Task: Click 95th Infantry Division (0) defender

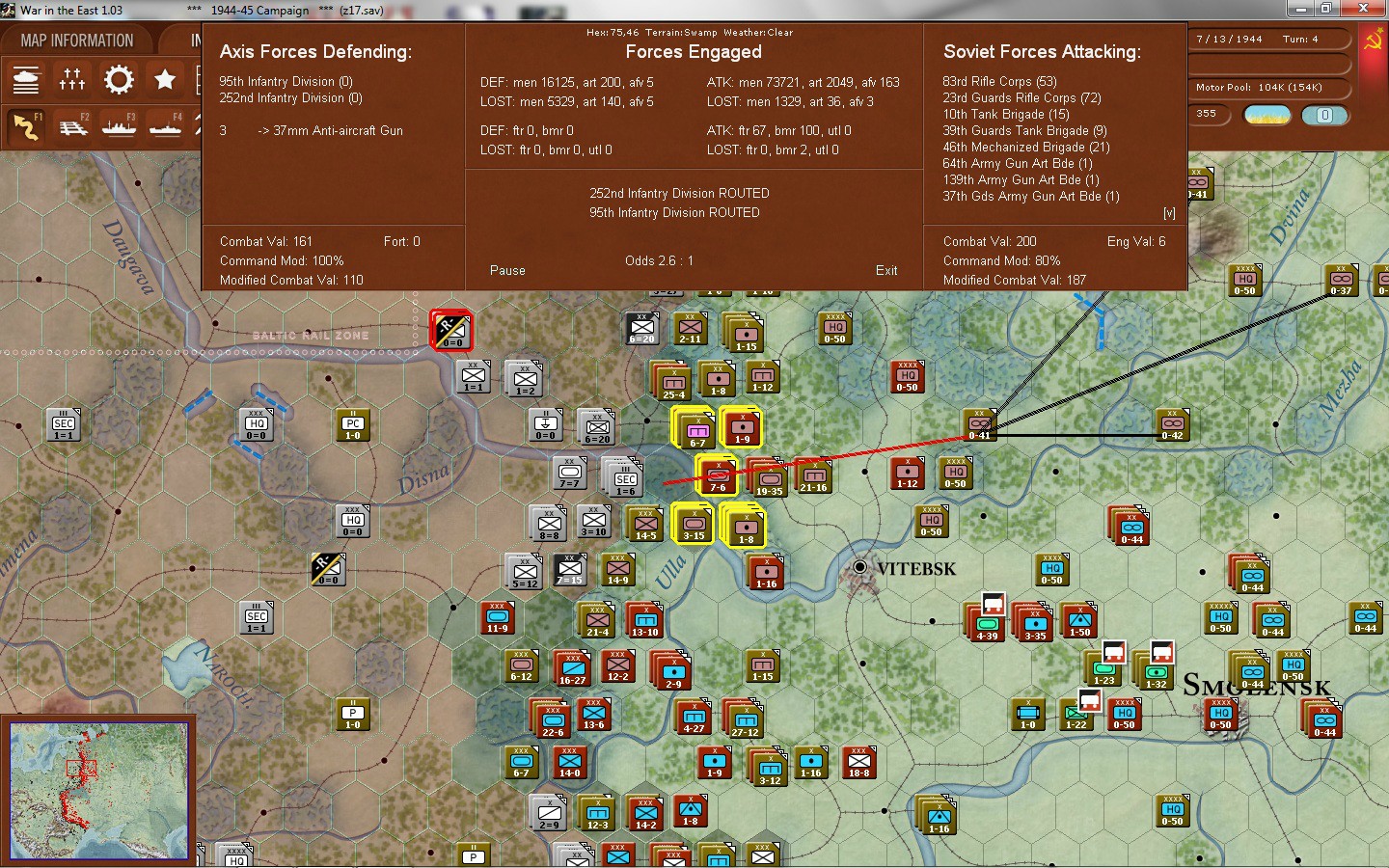Action: (286, 82)
